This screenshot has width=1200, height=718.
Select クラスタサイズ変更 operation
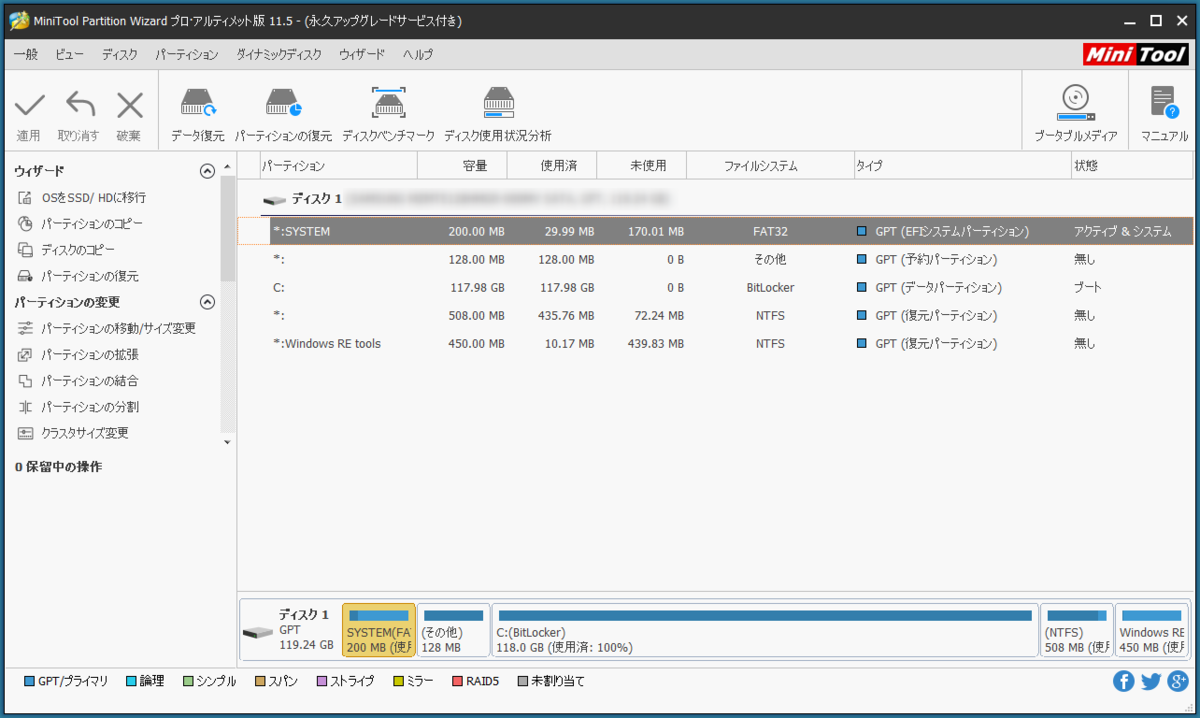click(x=85, y=433)
